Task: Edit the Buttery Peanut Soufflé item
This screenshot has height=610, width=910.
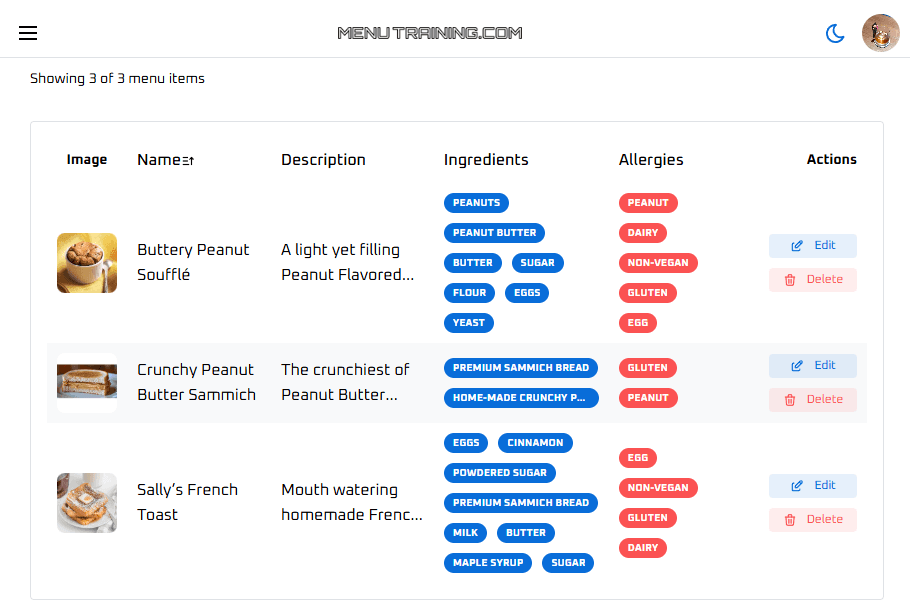Action: [812, 246]
